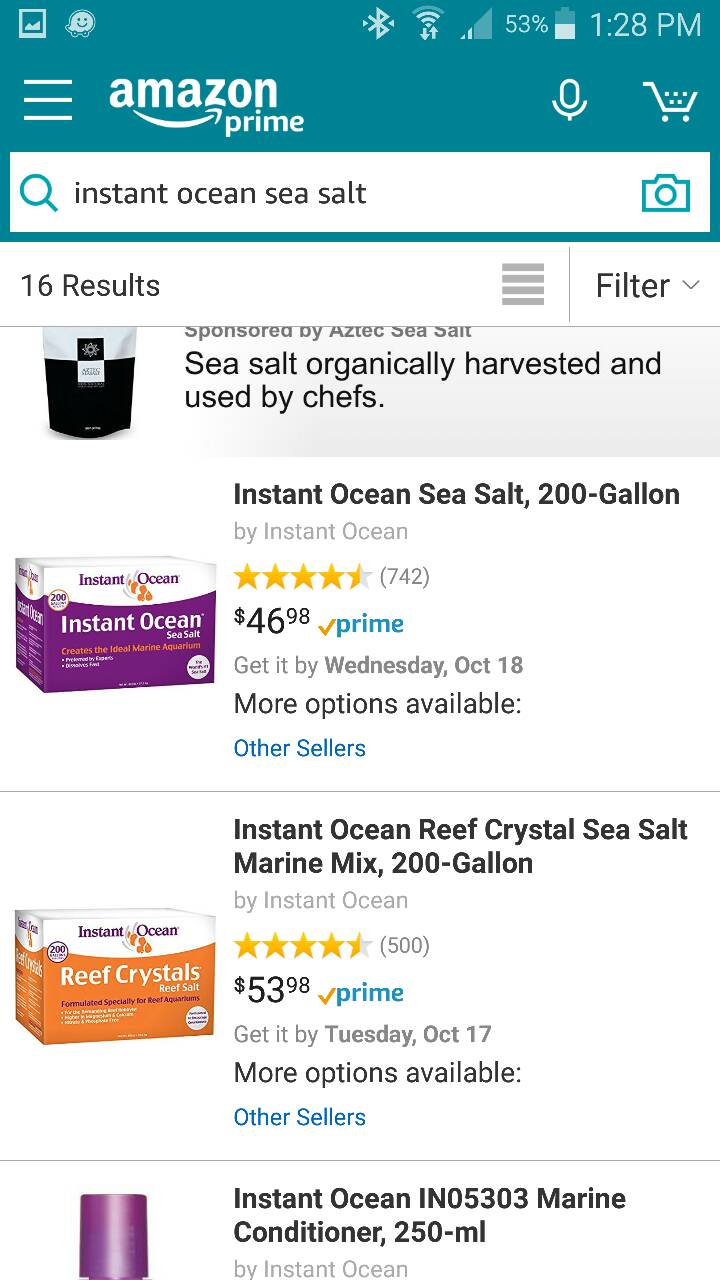This screenshot has height=1280, width=720.
Task: Tap the camera scan icon in search bar
Action: (665, 193)
